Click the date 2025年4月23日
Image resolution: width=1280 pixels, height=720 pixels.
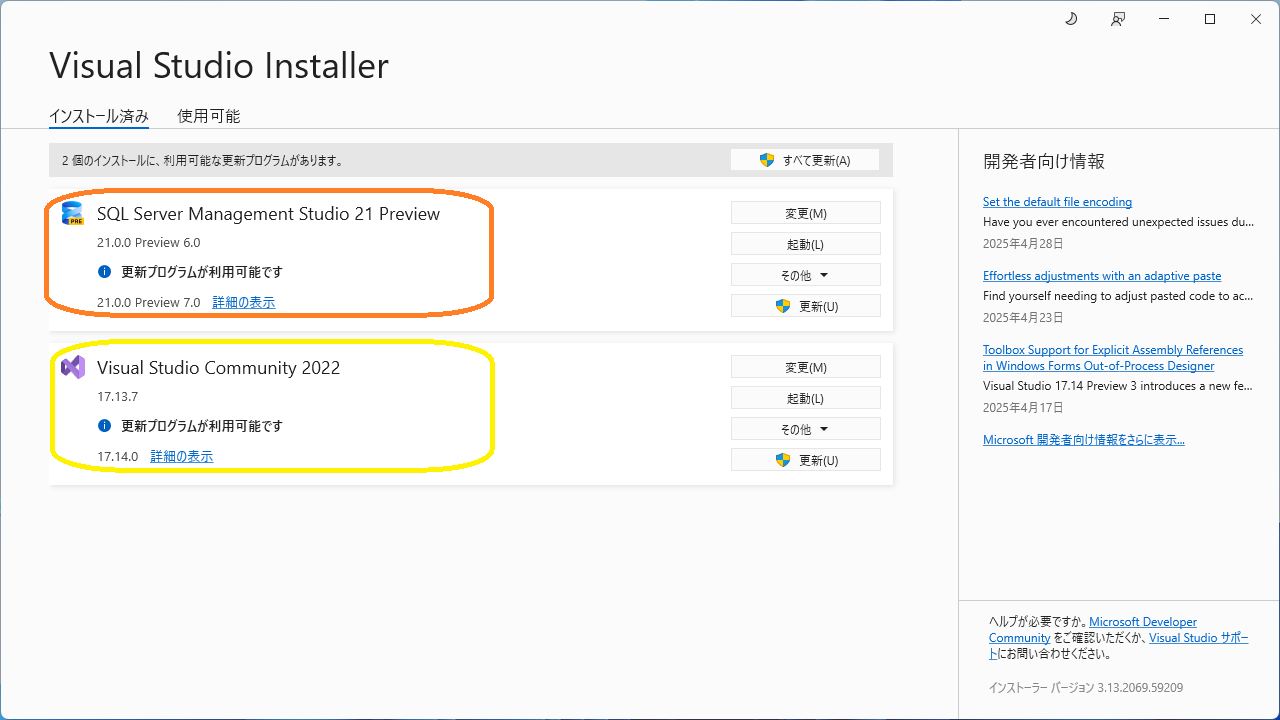click(x=1023, y=317)
